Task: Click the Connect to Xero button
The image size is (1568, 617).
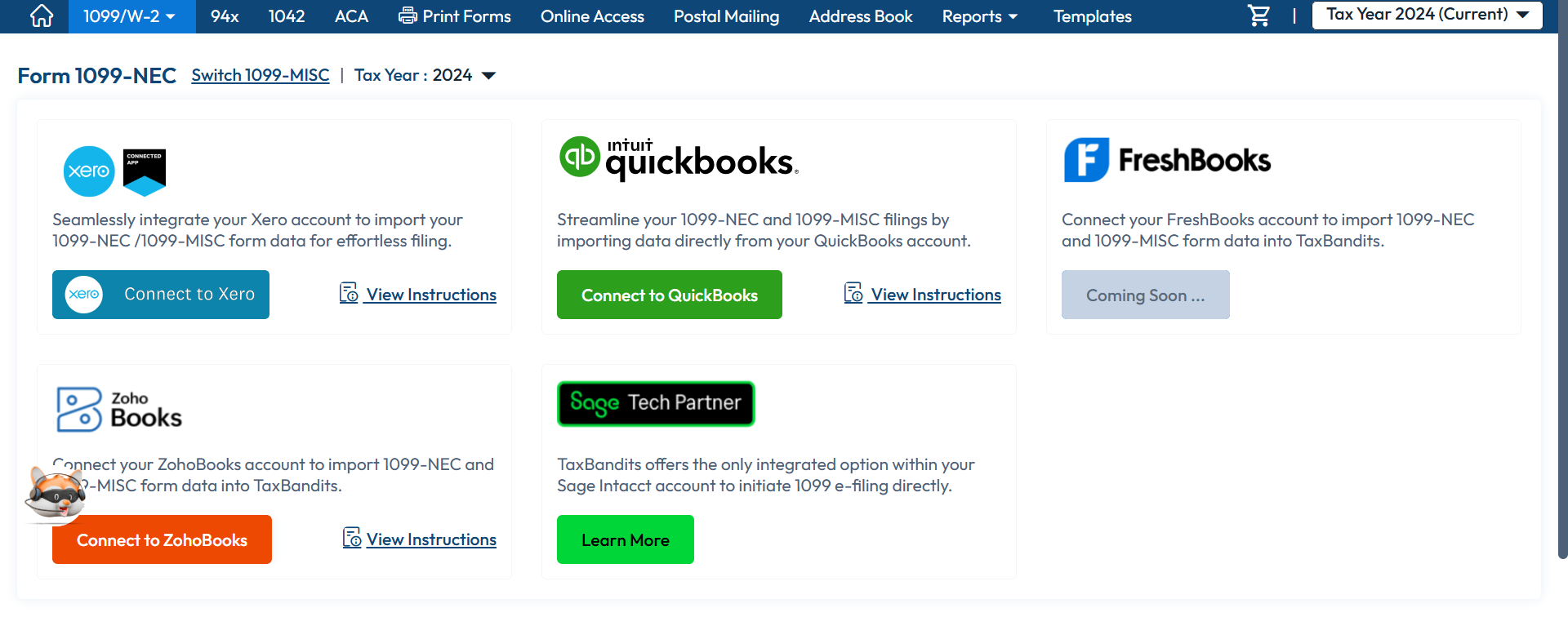Action: [161, 295]
